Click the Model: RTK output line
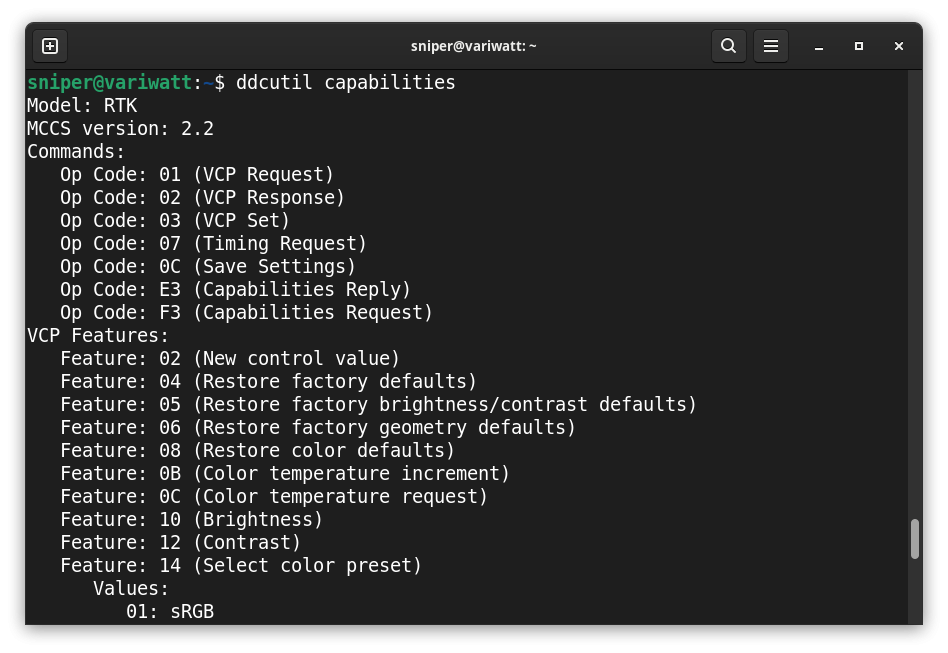 pos(82,105)
